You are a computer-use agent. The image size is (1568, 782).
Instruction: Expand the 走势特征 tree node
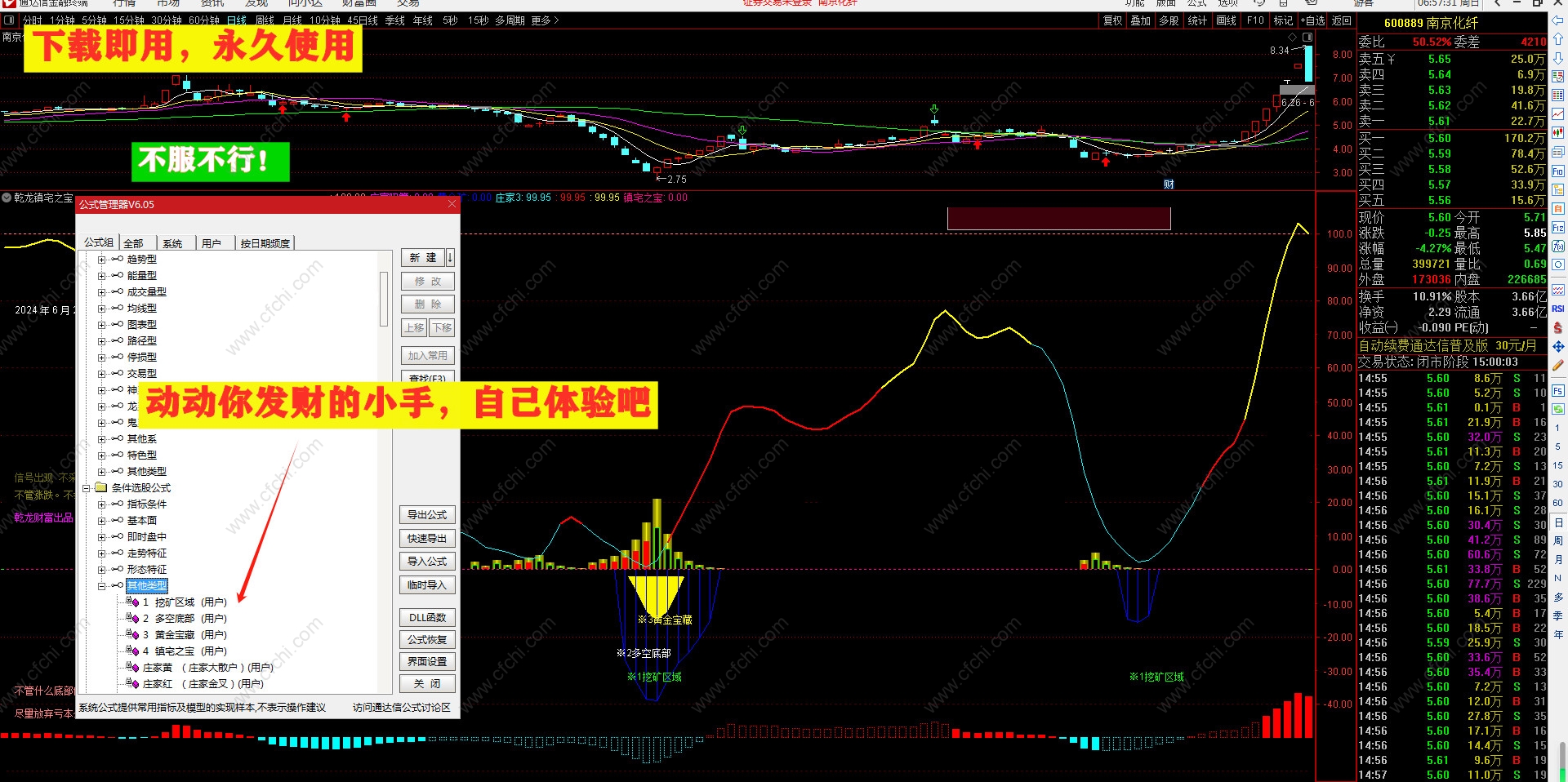pos(101,553)
